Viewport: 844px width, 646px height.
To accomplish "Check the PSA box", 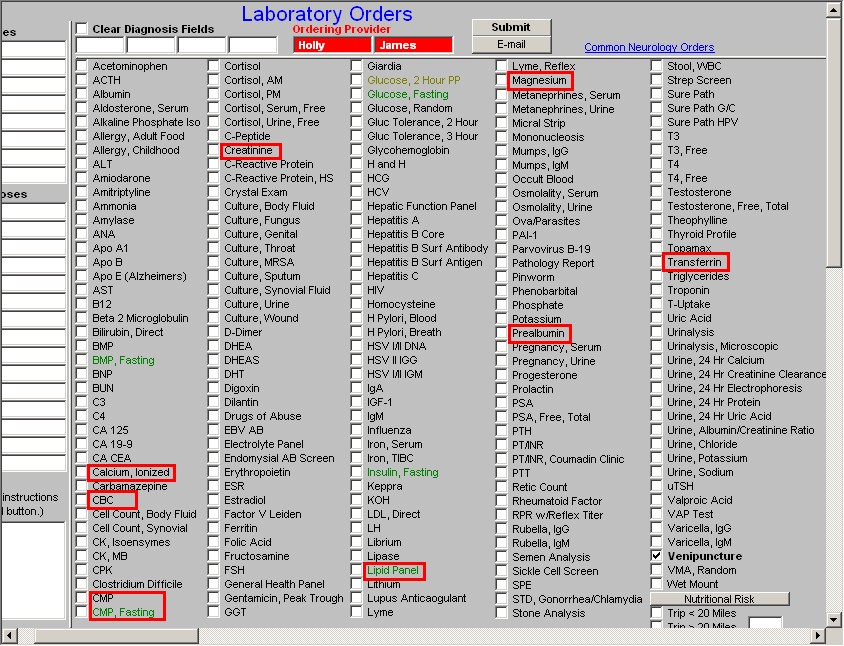I will [501, 403].
